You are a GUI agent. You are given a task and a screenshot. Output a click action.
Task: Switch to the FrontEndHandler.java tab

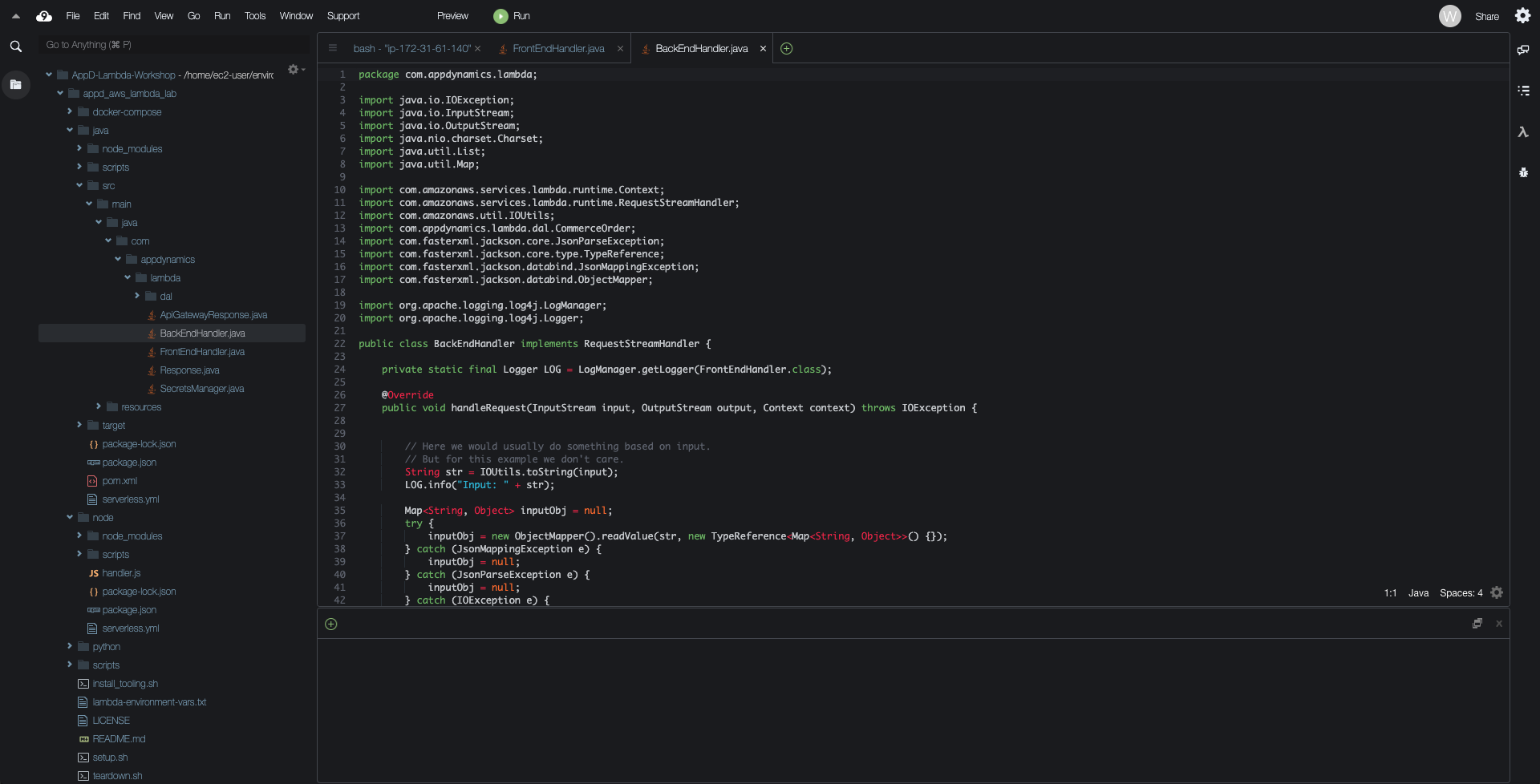(558, 49)
